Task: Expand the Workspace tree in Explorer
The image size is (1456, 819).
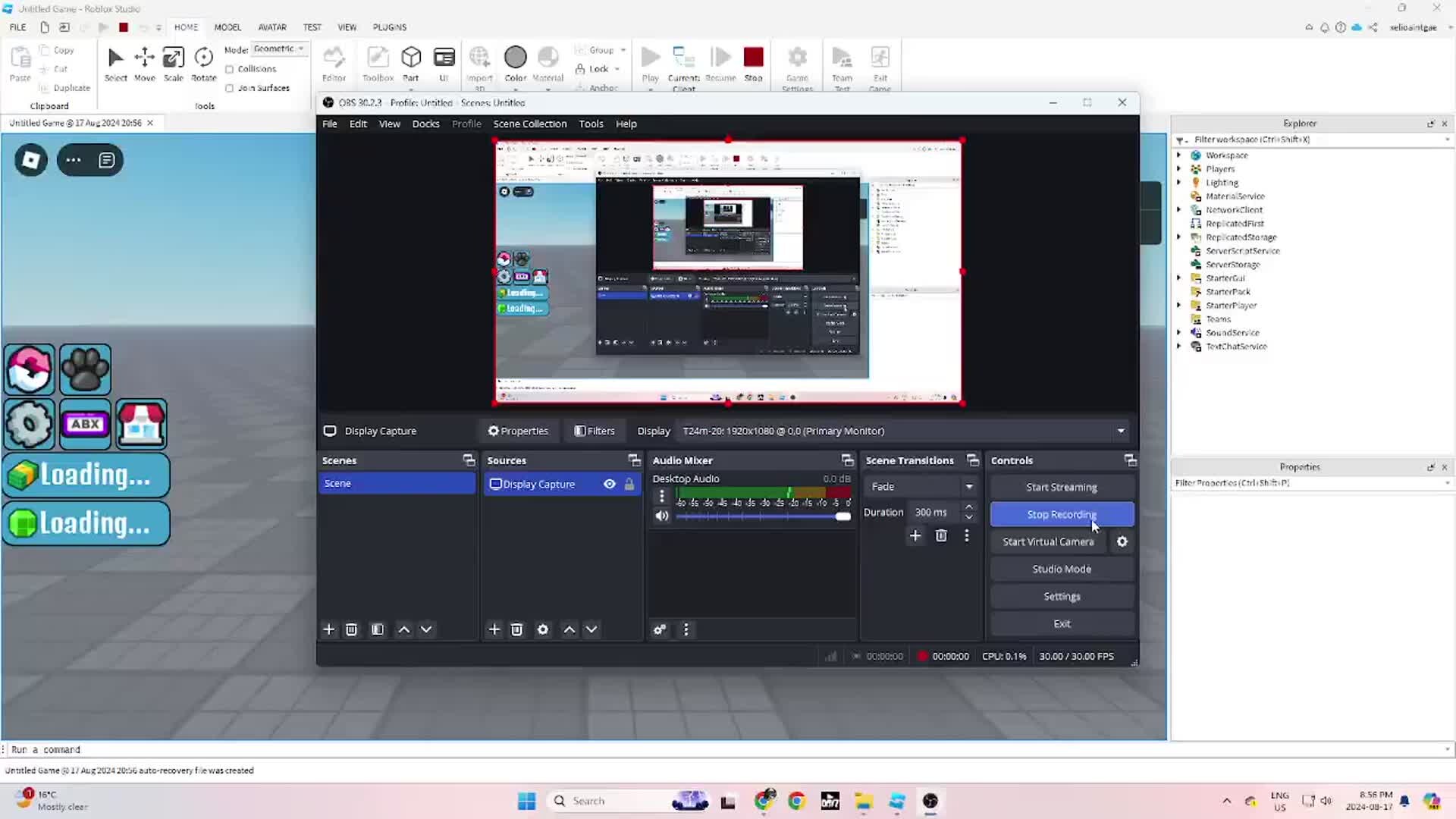Action: click(1180, 155)
